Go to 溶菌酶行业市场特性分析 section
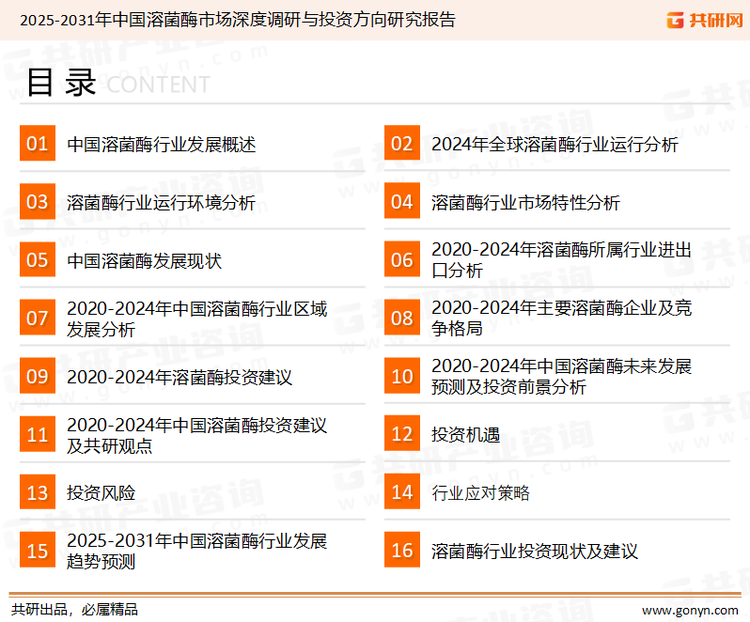Screen dimensions: 750x622 (526, 203)
